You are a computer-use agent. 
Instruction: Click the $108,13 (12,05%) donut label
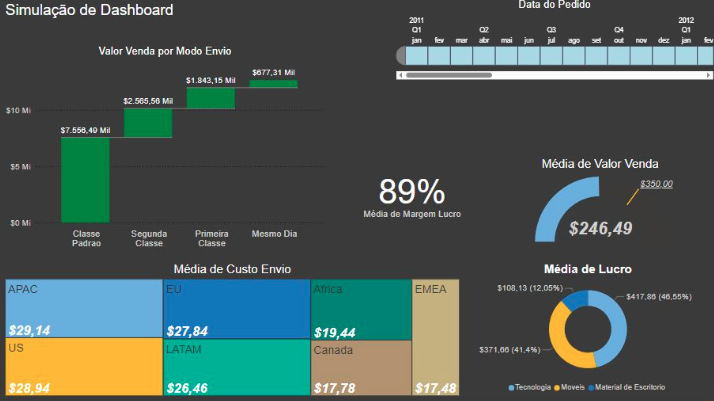coord(530,288)
